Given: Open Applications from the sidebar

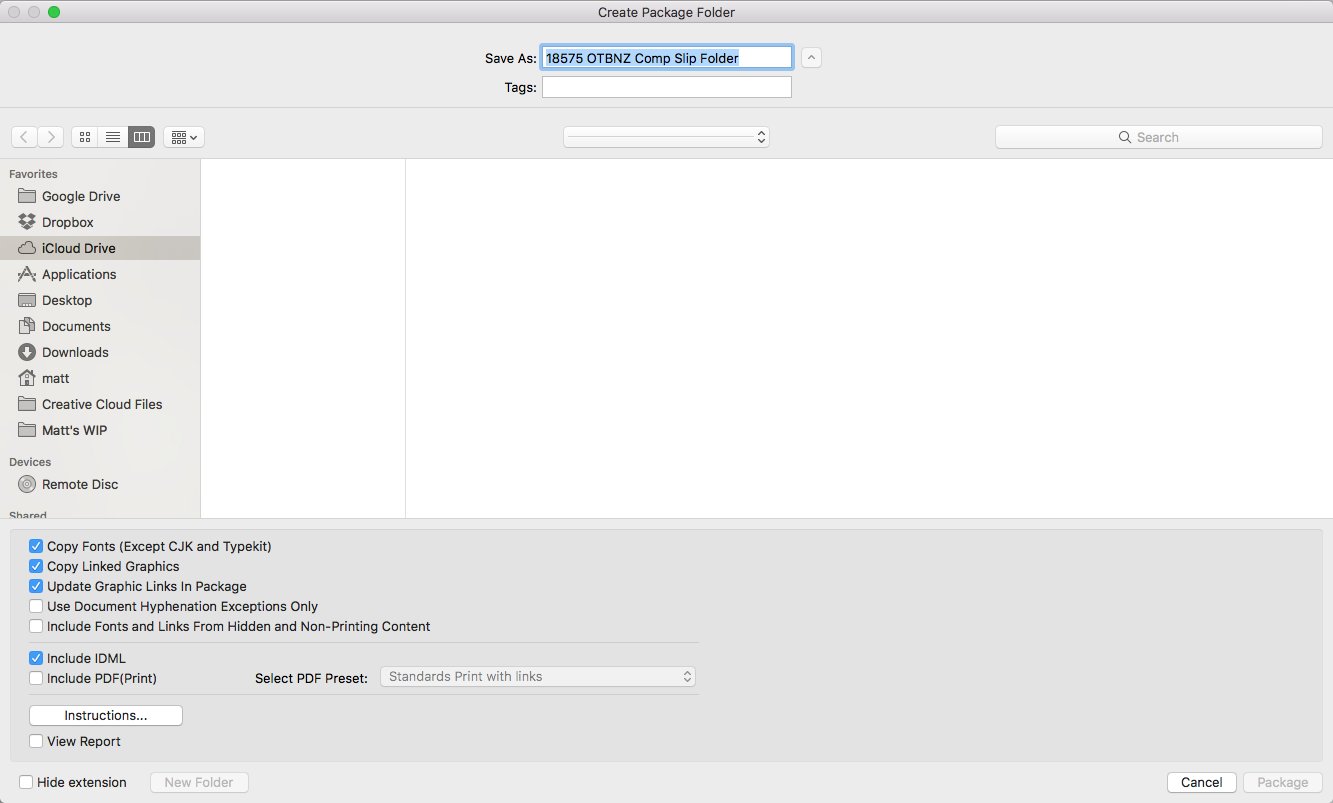Looking at the screenshot, I should pyautogui.click(x=100, y=274).
